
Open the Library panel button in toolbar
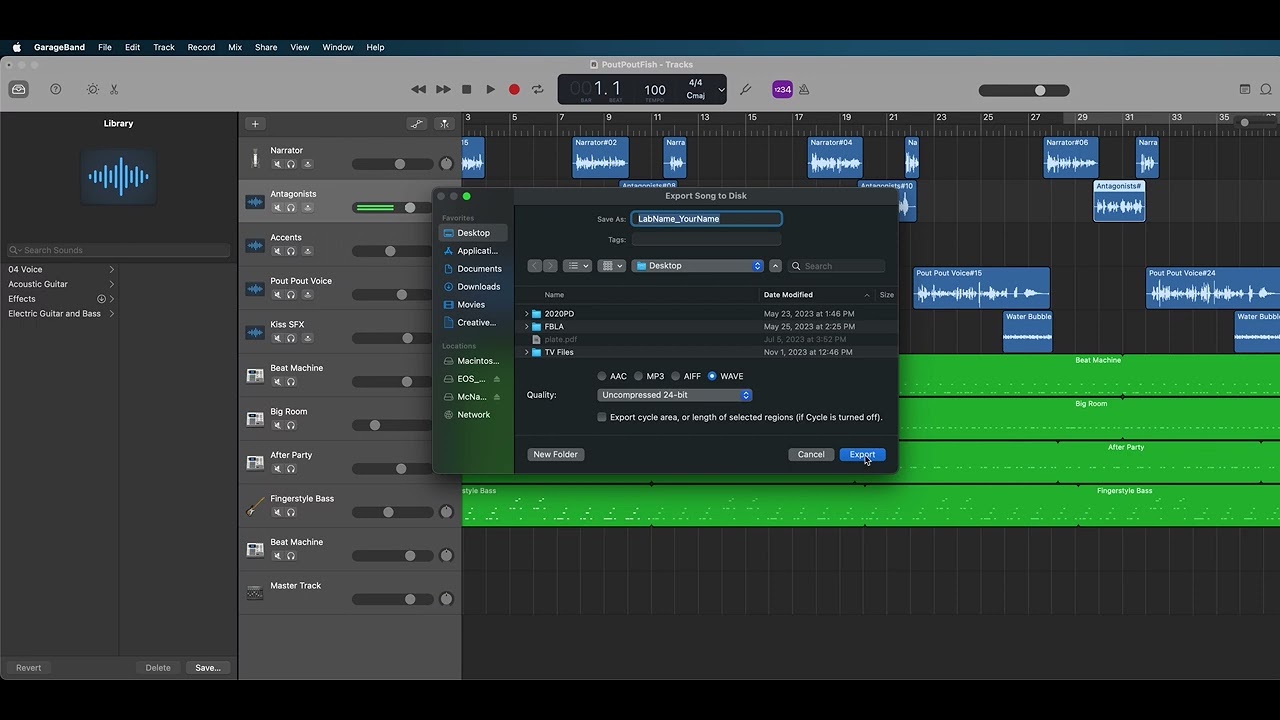[x=19, y=89]
